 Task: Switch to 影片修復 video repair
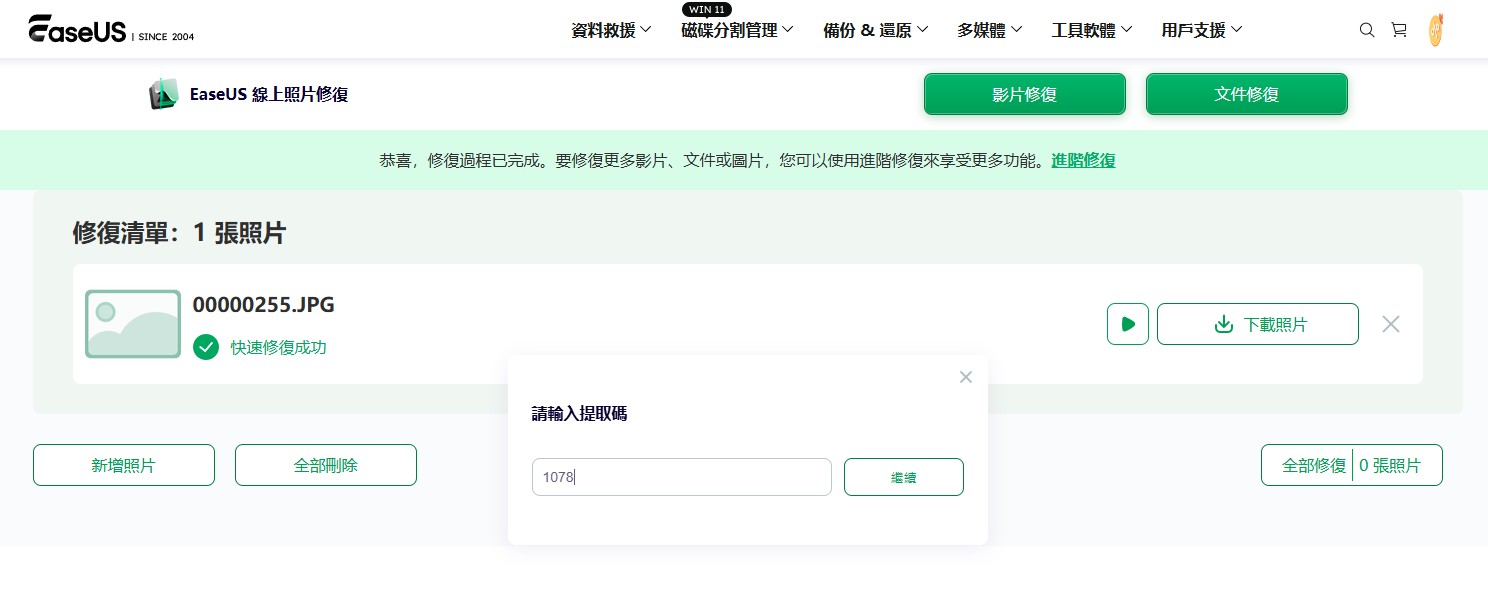click(x=1025, y=94)
